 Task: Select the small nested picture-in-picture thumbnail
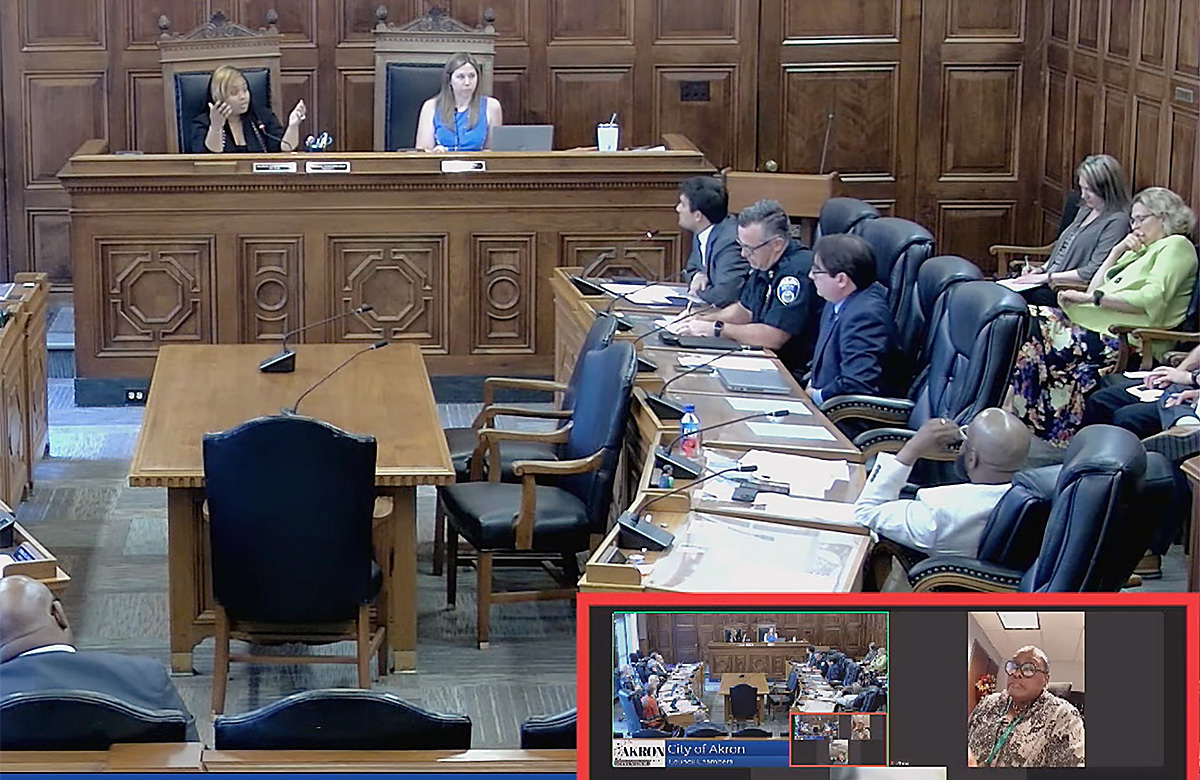838,739
